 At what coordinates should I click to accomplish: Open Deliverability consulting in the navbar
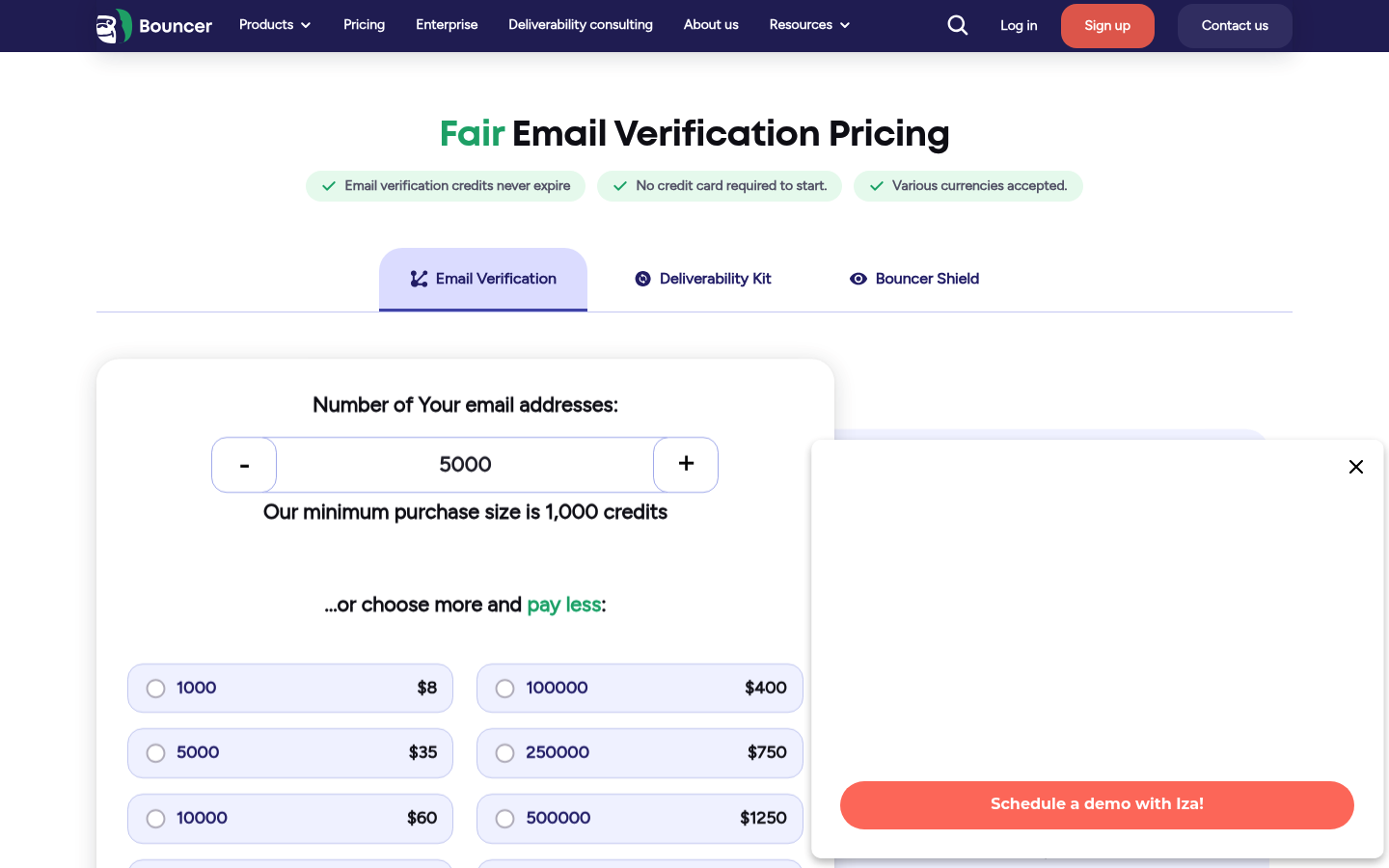click(x=581, y=25)
